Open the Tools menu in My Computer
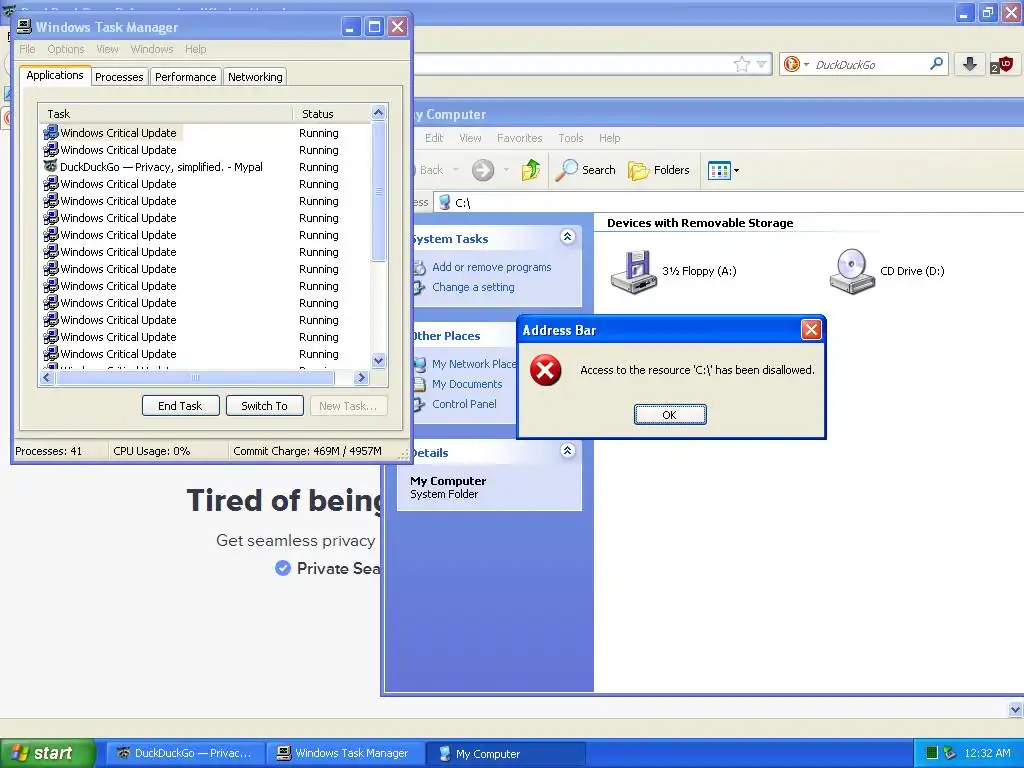 click(571, 138)
